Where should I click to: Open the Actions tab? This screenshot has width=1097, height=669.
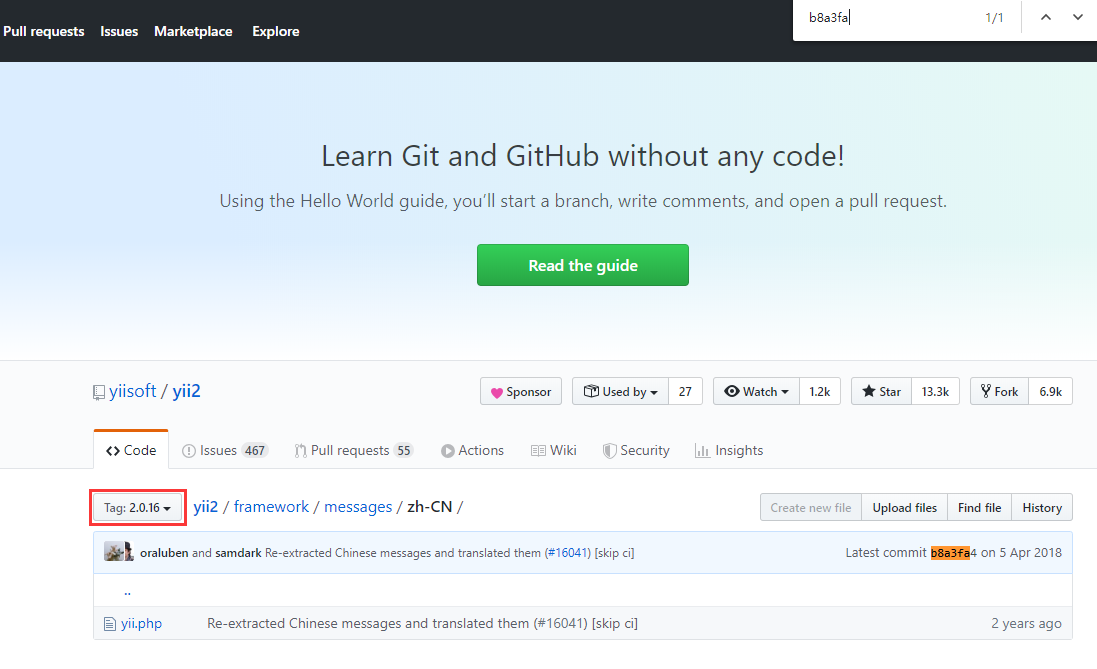point(472,450)
